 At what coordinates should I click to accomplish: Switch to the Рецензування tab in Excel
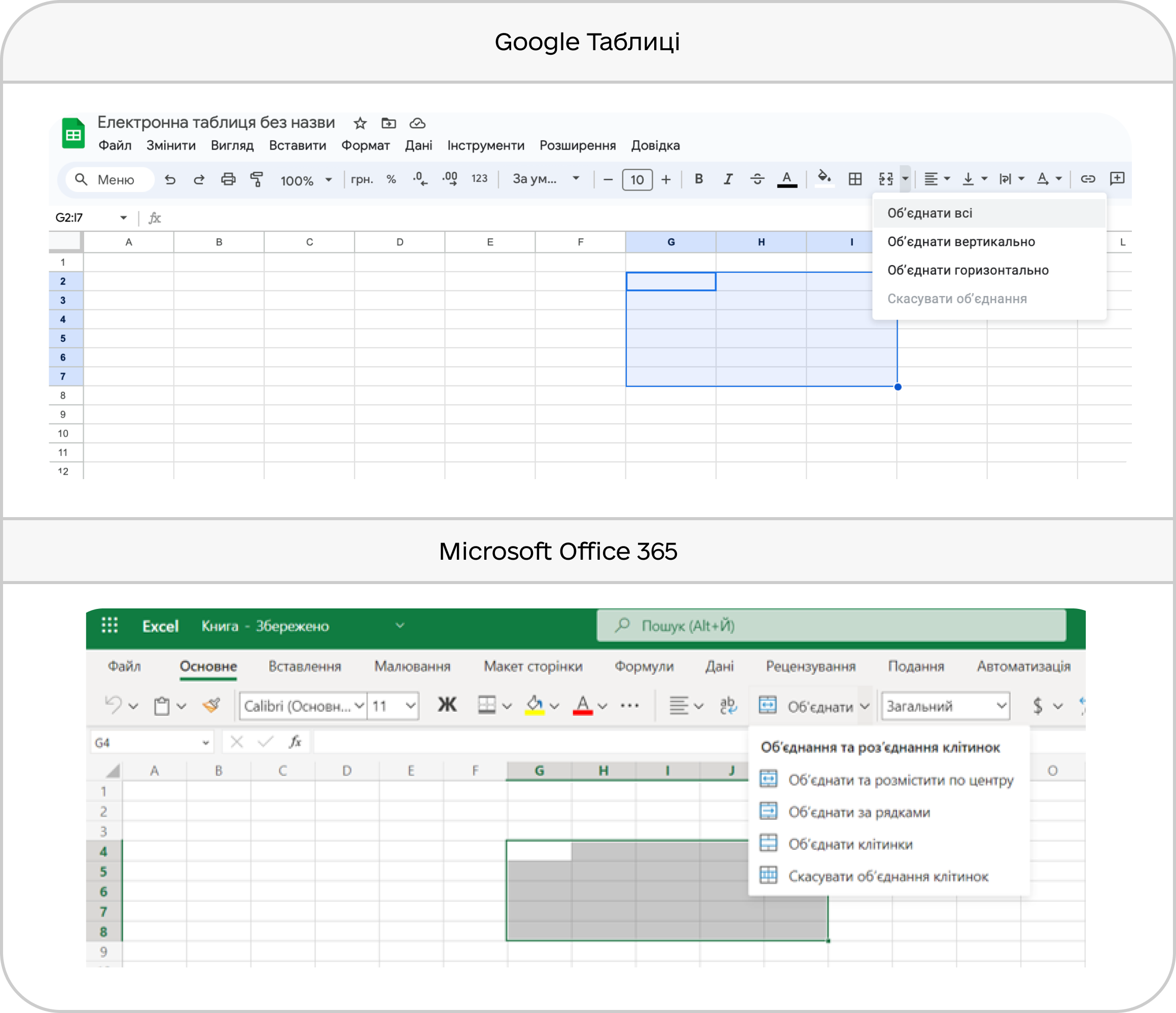point(810,666)
